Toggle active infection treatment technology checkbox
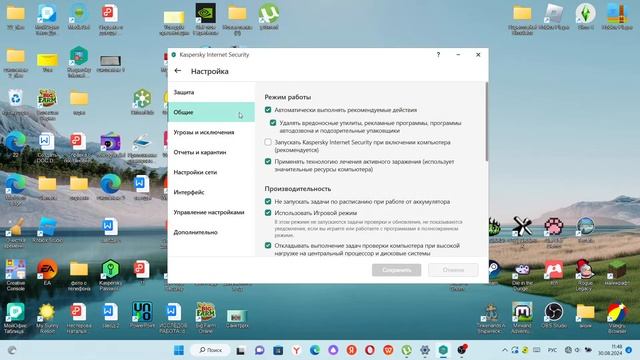The height and width of the screenshot is (360, 640). [268, 161]
